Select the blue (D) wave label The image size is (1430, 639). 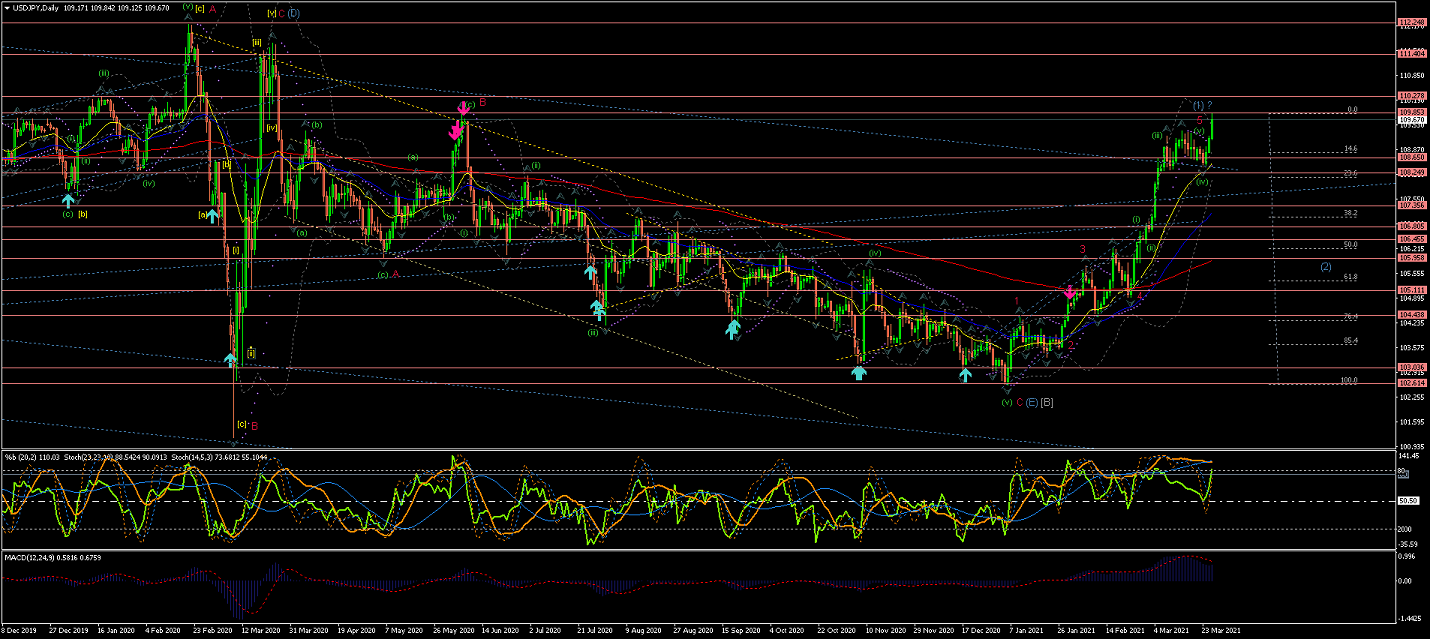(294, 13)
